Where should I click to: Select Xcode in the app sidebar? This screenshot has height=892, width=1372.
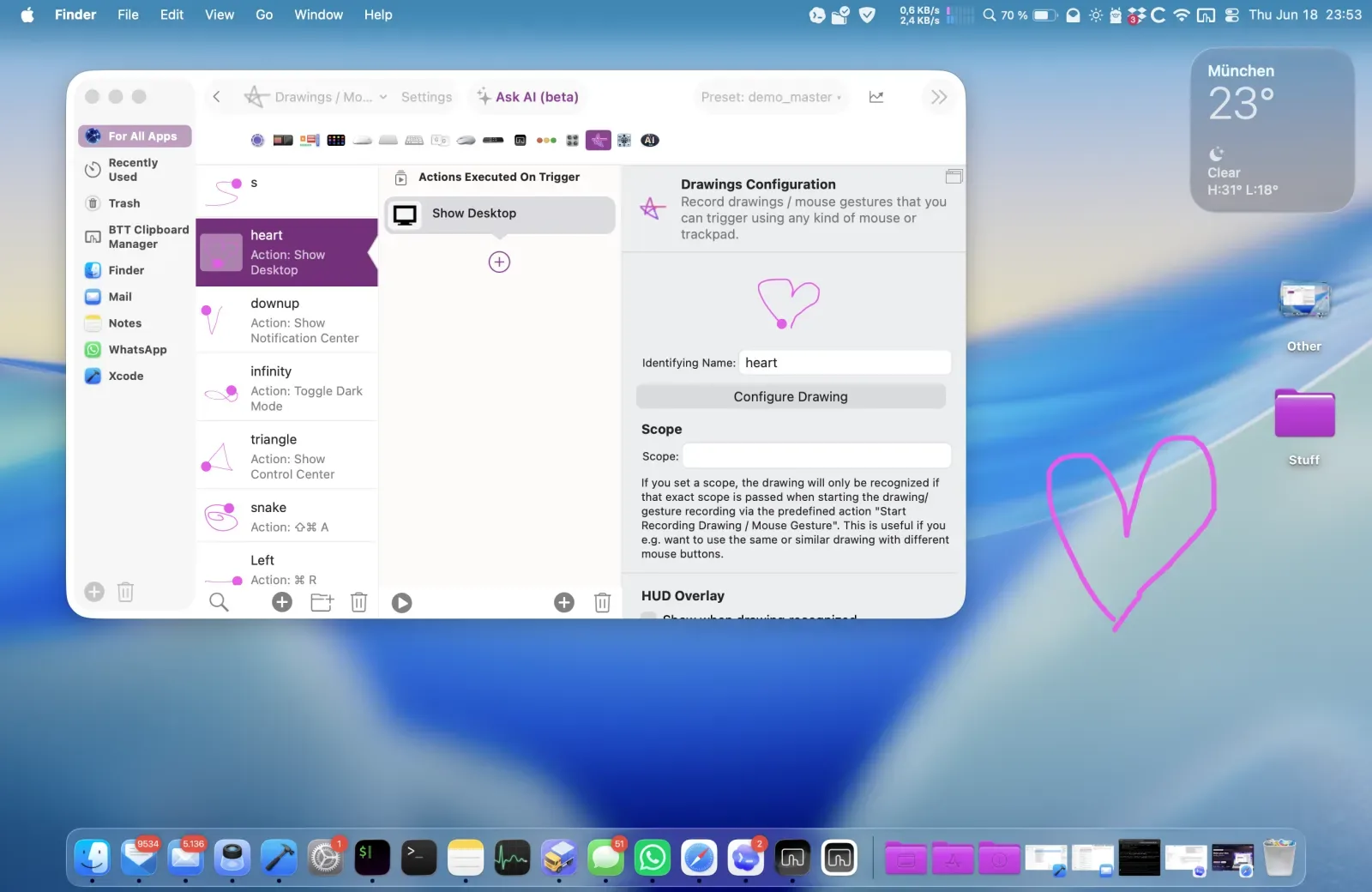115,376
